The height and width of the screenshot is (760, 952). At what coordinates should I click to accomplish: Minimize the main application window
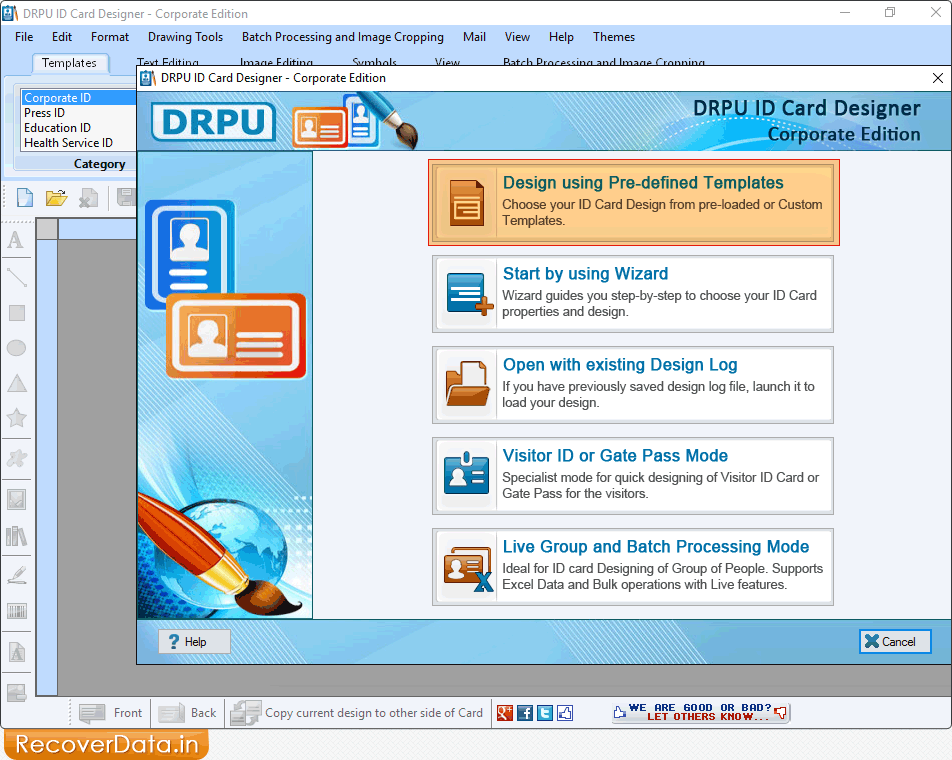click(845, 13)
